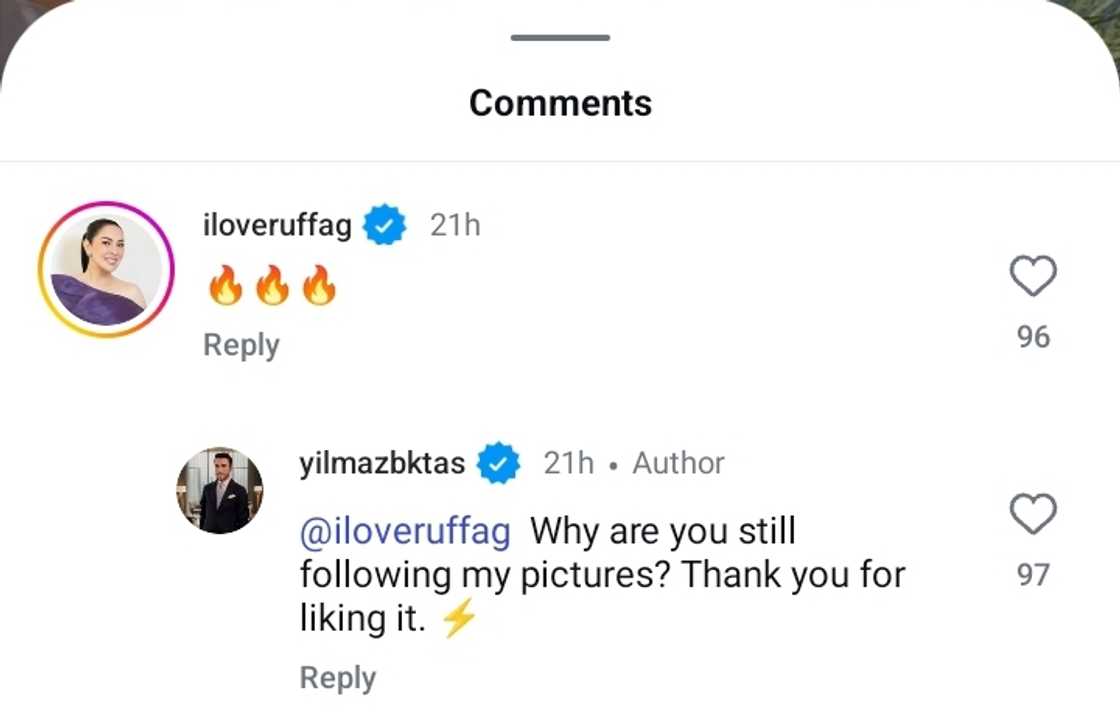1120x725 pixels.
Task: Open iloveruffag's story from profile picture
Action: coord(106,270)
